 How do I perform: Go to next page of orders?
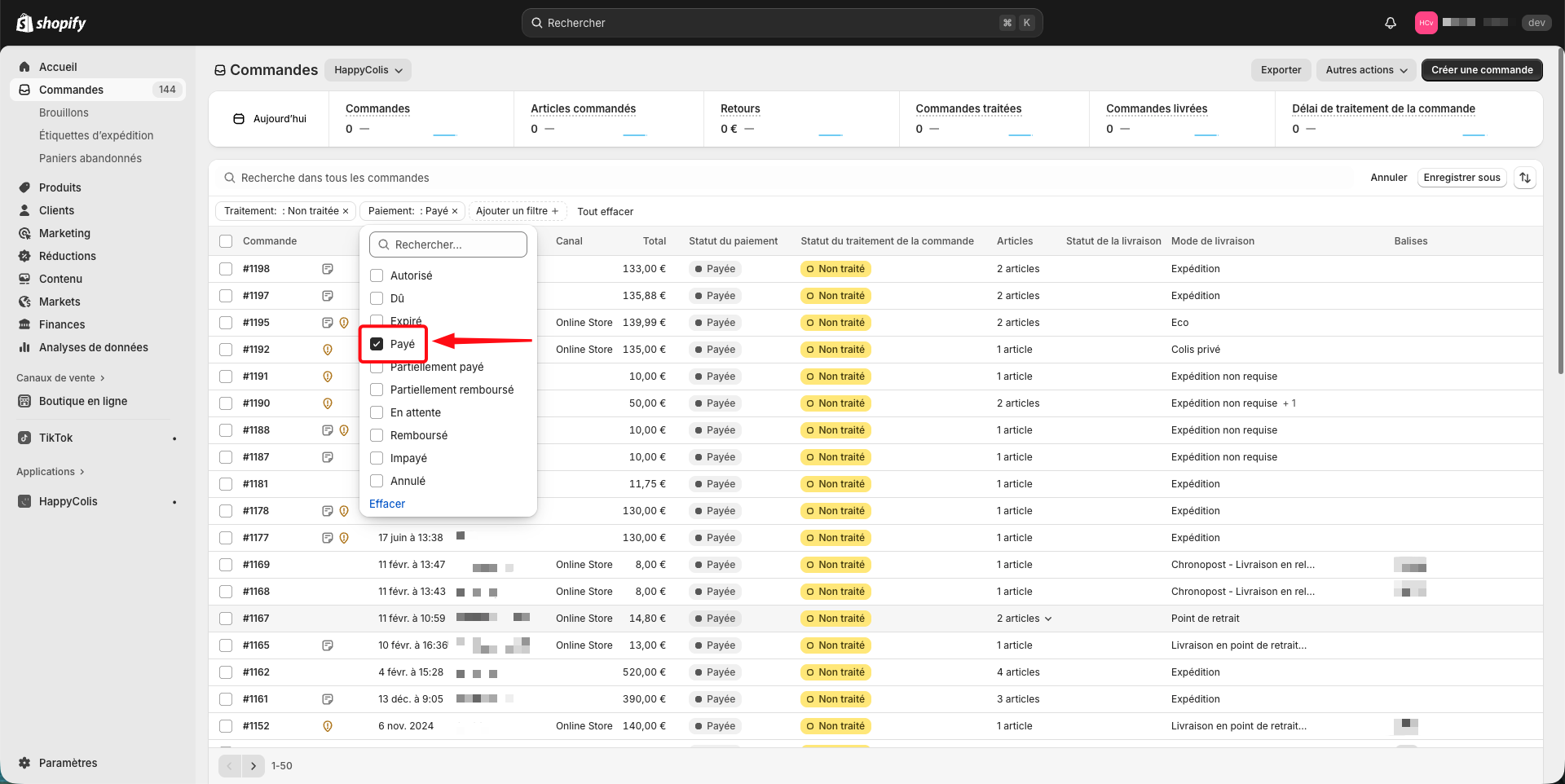253,766
